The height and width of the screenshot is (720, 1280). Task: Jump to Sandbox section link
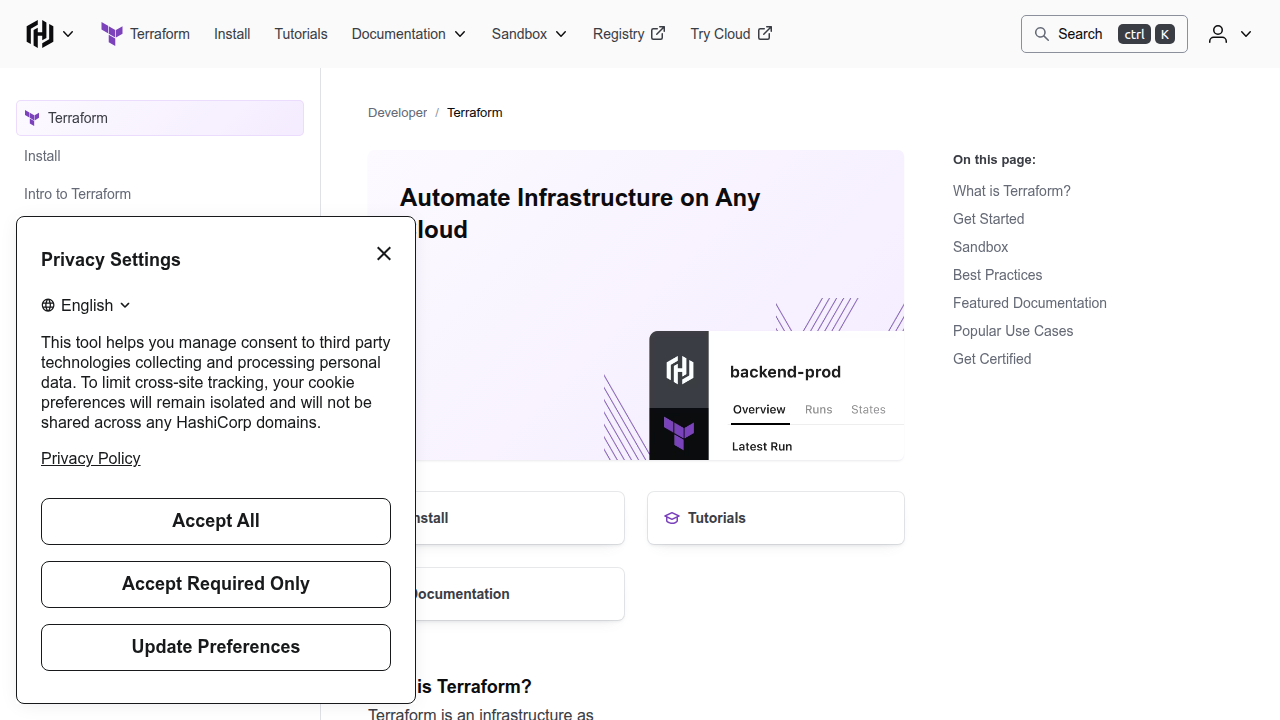[980, 247]
